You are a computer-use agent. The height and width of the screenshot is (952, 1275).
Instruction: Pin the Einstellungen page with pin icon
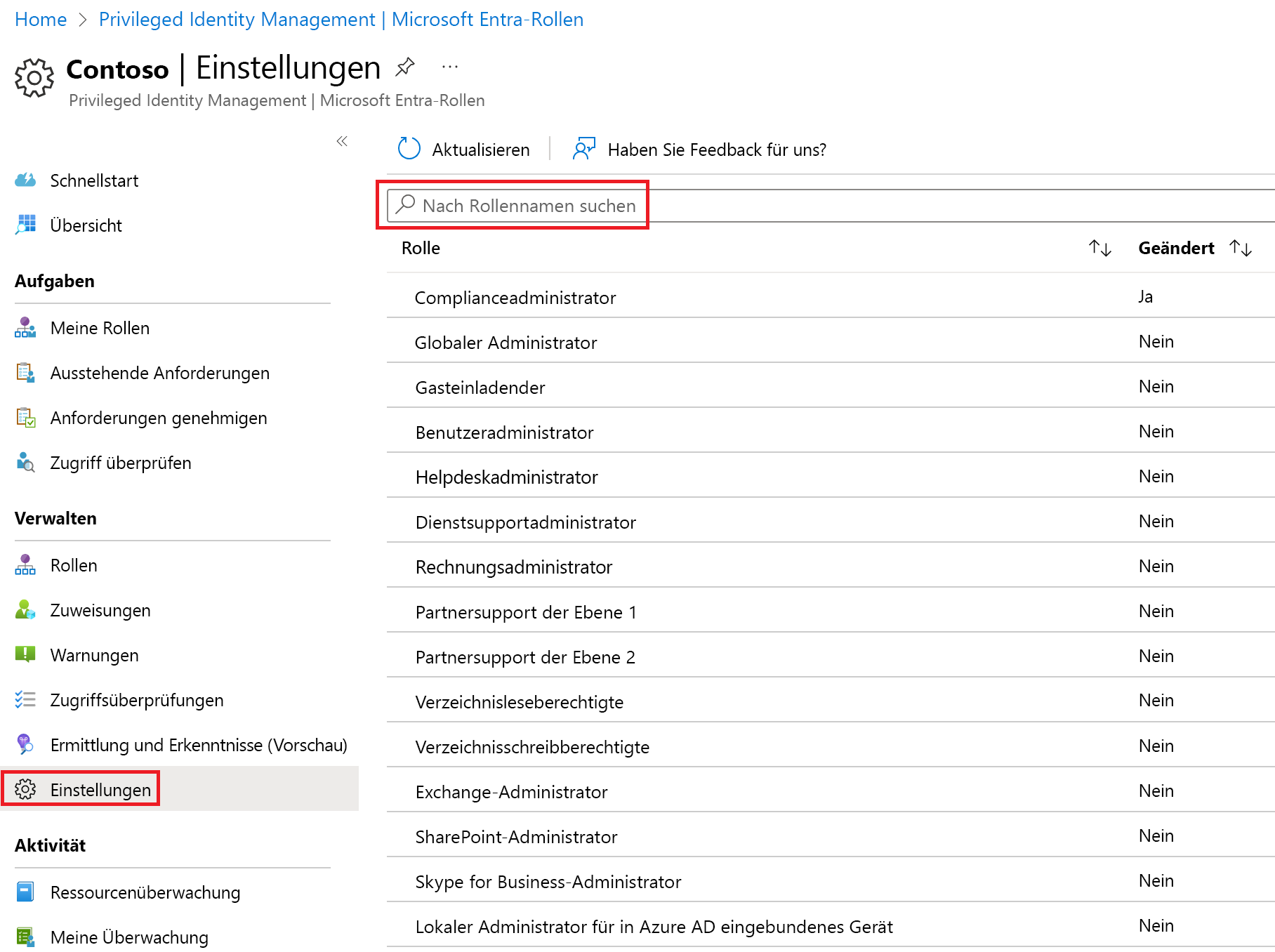point(405,67)
